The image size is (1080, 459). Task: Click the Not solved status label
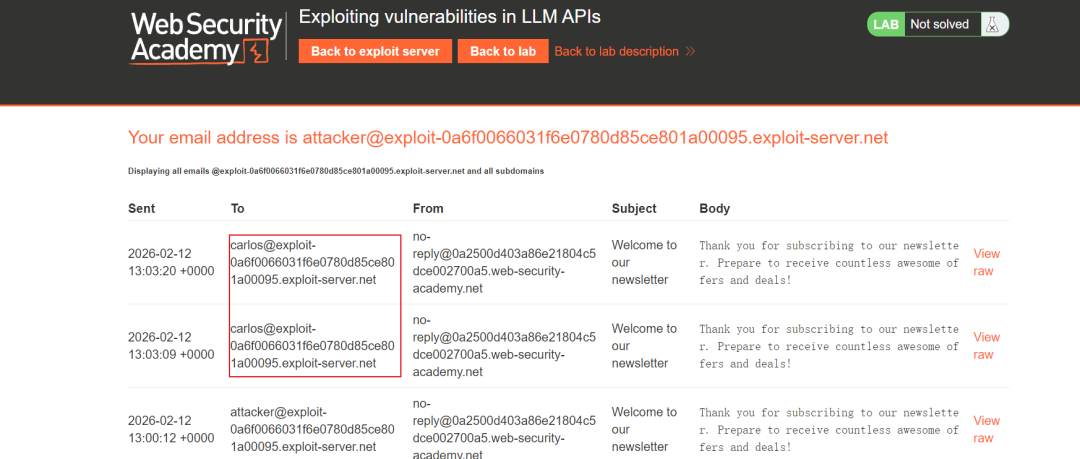[939, 25]
